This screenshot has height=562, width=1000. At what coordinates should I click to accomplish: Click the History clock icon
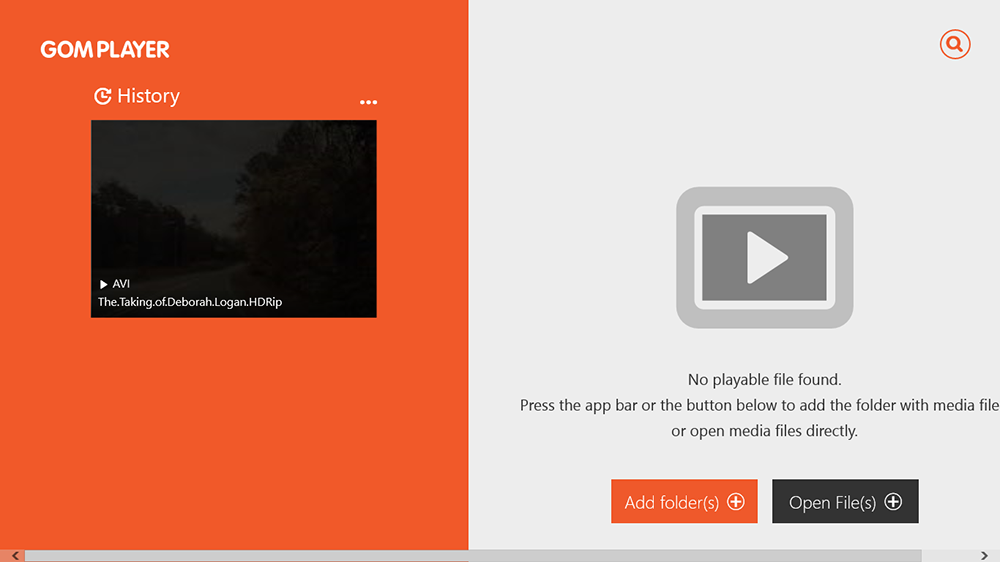coord(103,96)
